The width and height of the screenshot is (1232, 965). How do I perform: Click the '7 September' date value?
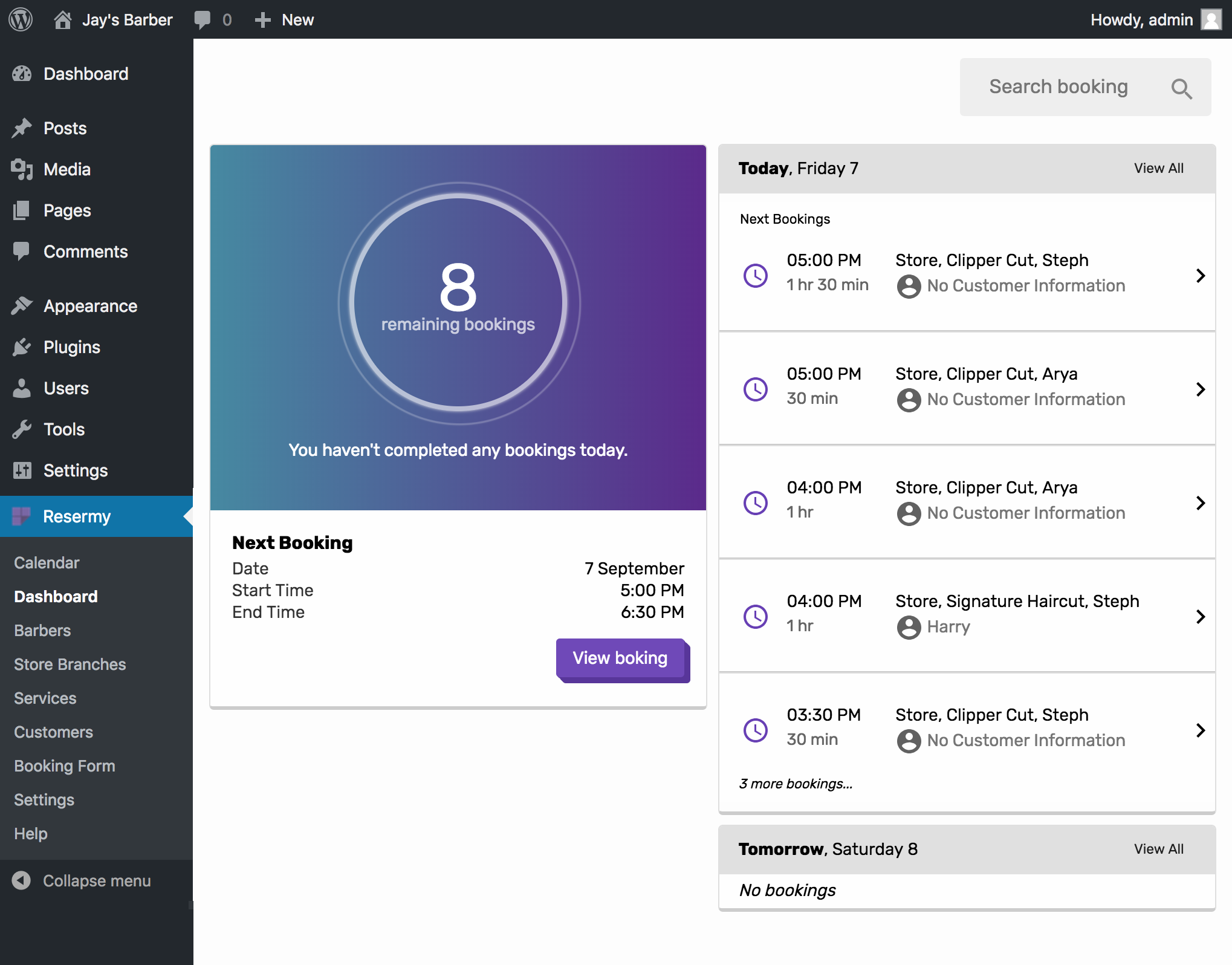(634, 568)
